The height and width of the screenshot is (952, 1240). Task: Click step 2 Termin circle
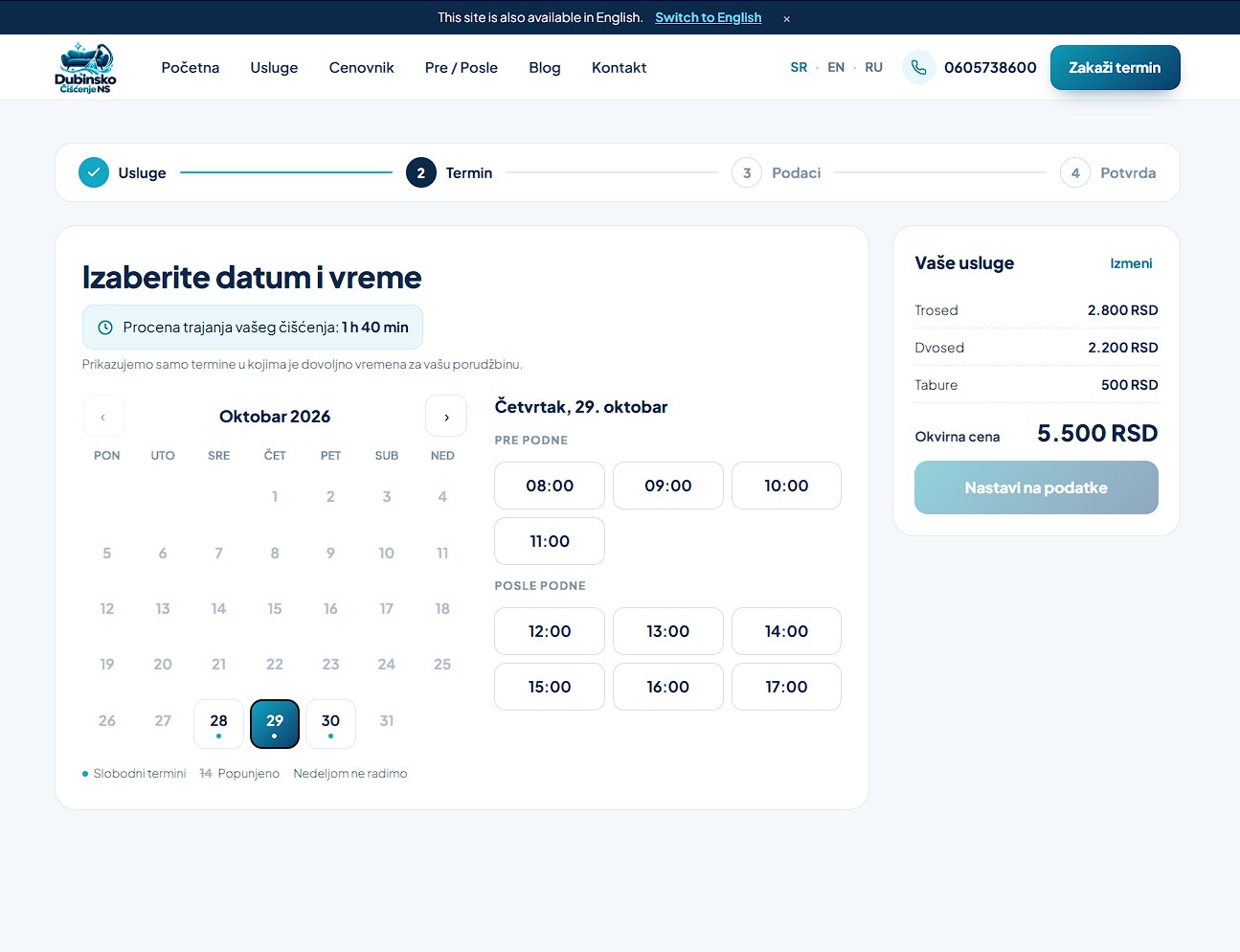coord(421,172)
